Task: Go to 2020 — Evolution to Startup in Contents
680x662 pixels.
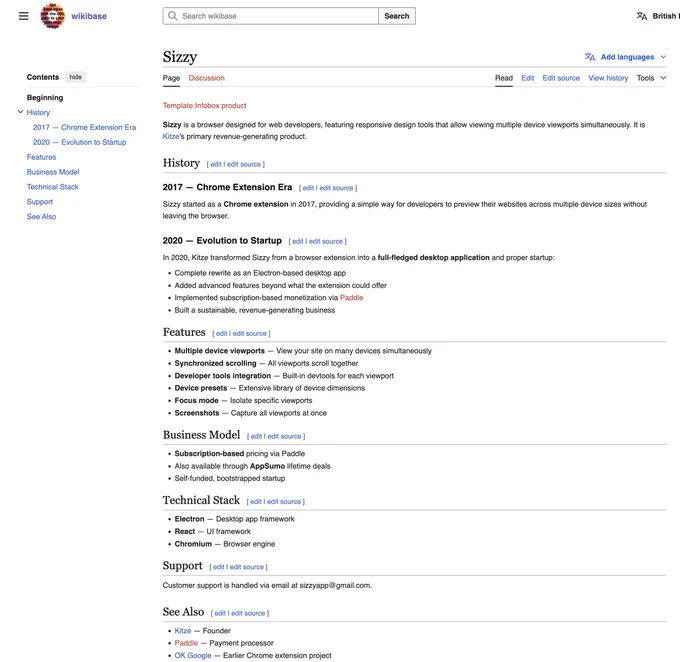Action: [x=79, y=142]
